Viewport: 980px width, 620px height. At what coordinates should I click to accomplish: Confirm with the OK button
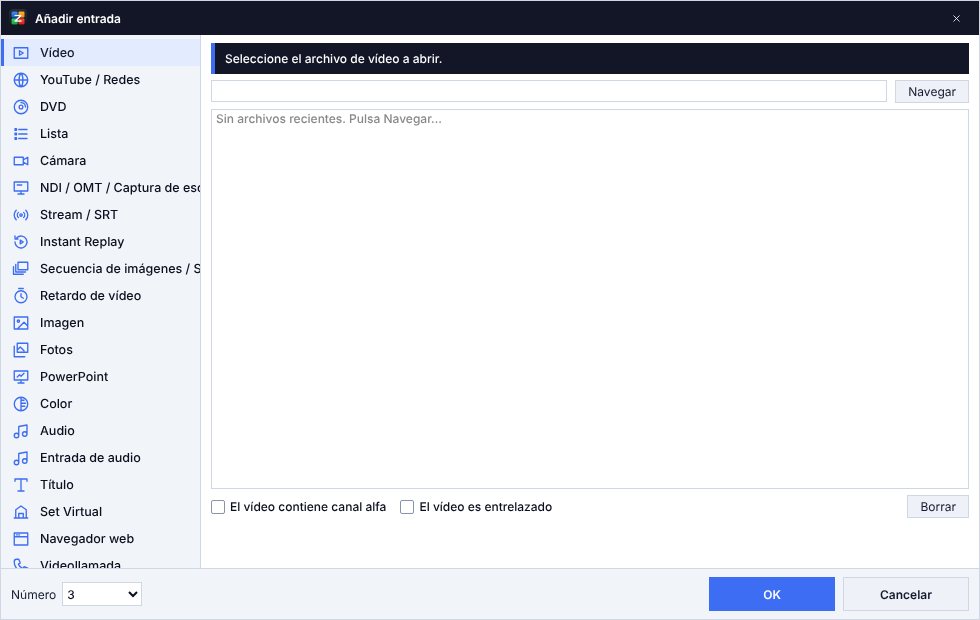(772, 594)
